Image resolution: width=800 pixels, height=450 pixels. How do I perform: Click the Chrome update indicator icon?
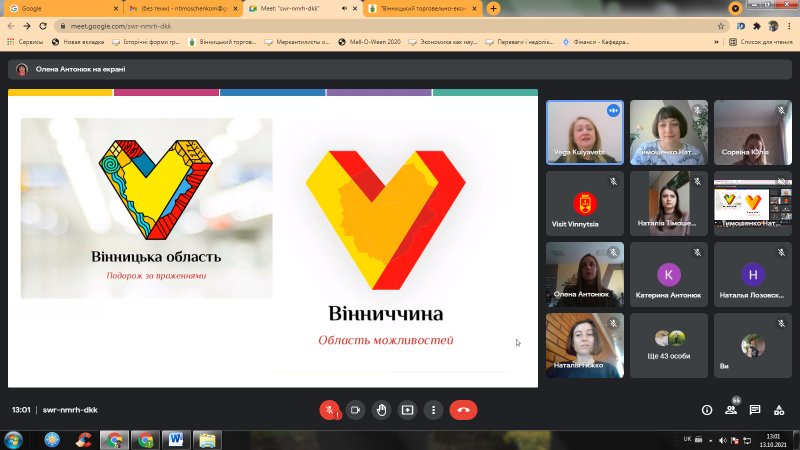[x=735, y=8]
